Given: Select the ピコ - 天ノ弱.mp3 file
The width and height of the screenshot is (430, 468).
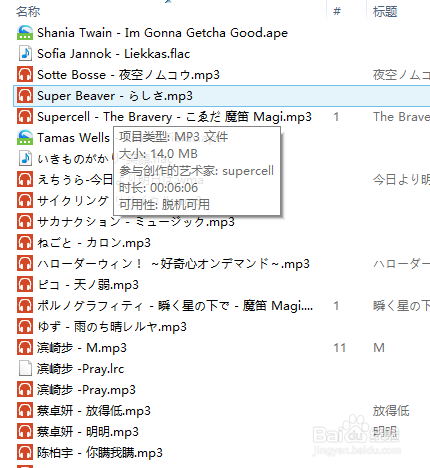Looking at the screenshot, I should point(88,285).
